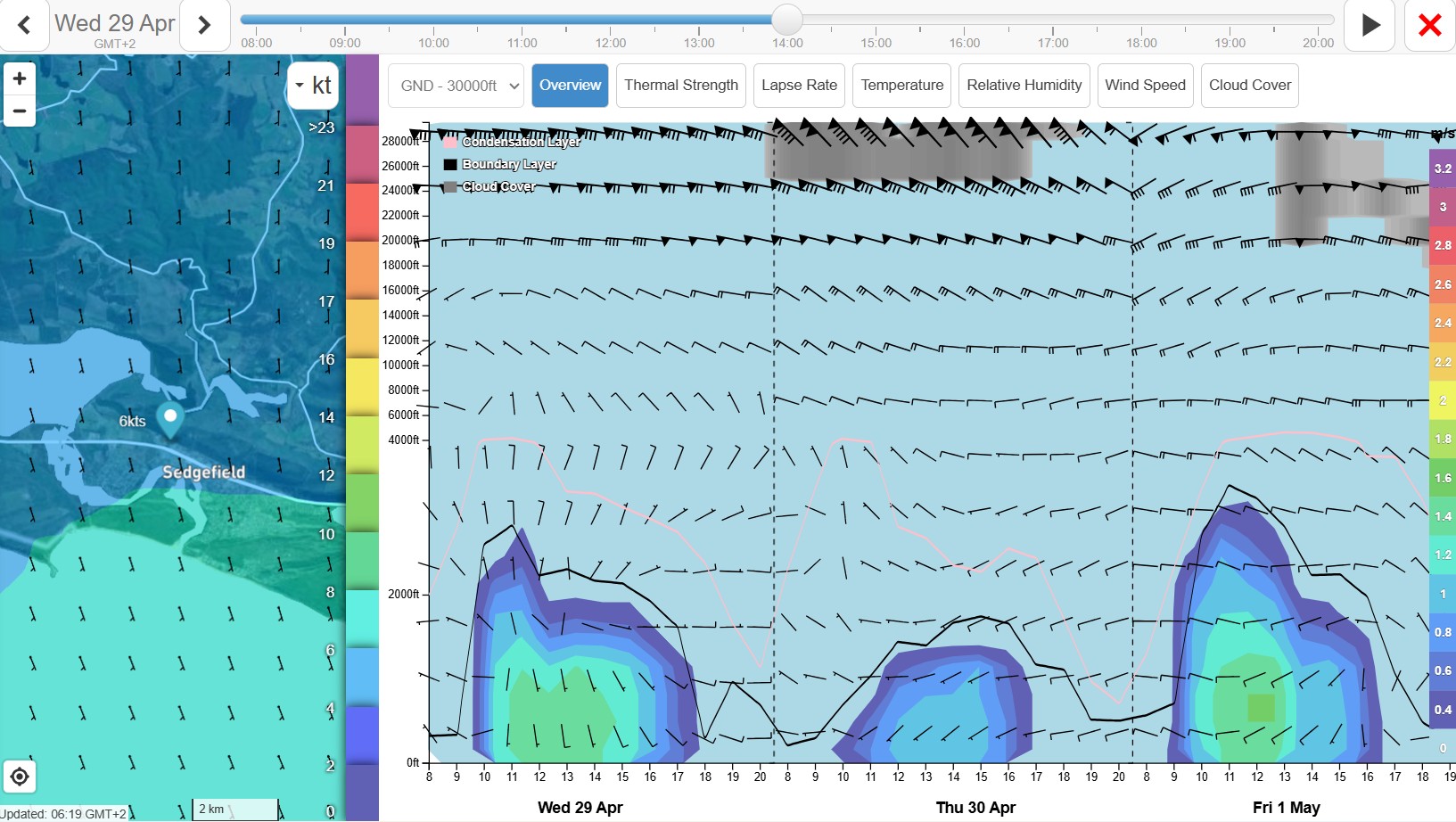The image size is (1456, 822).
Task: Switch to the Thermal Strength tab
Action: tap(680, 86)
